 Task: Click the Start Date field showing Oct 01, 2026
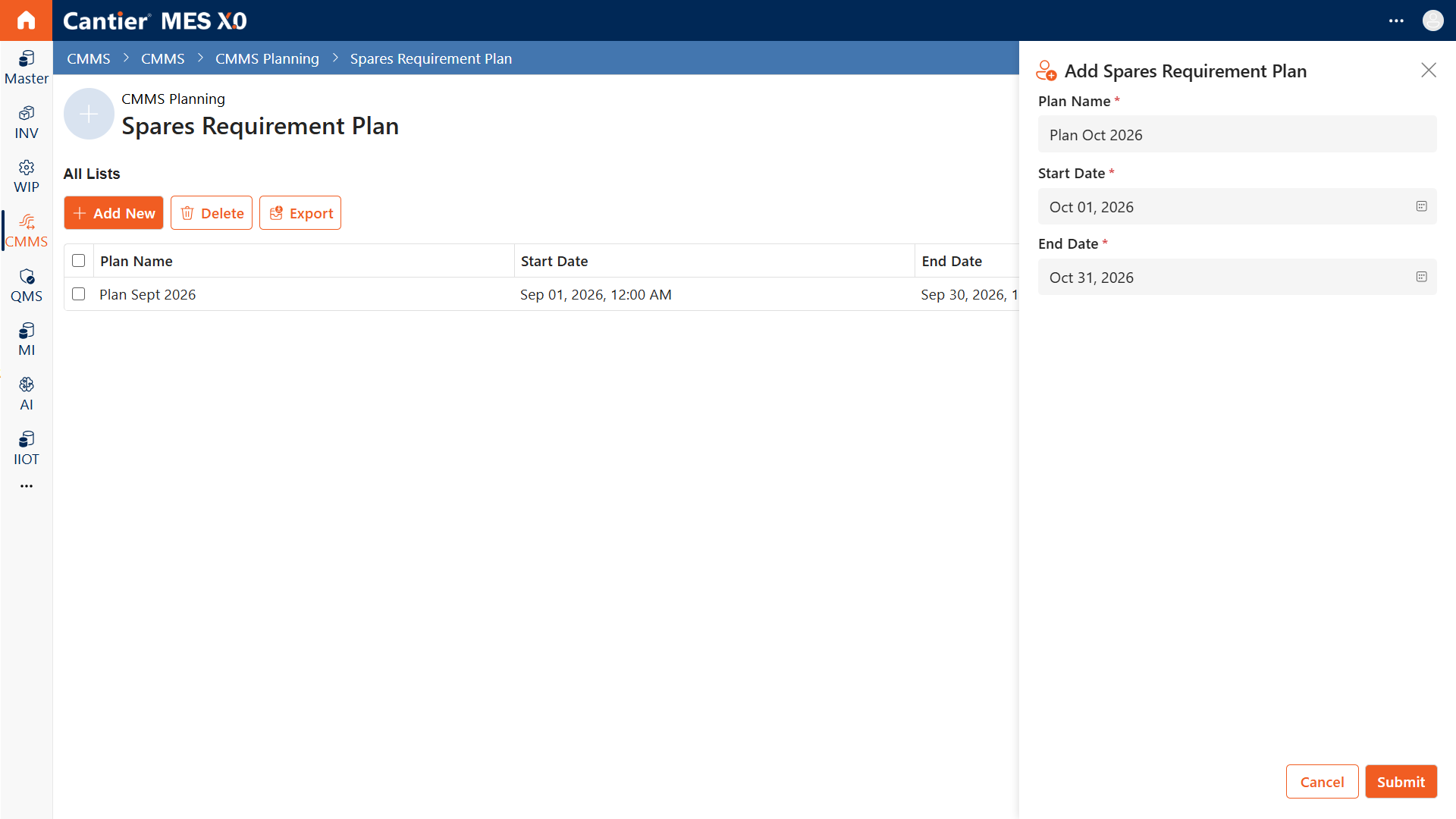pos(1238,207)
